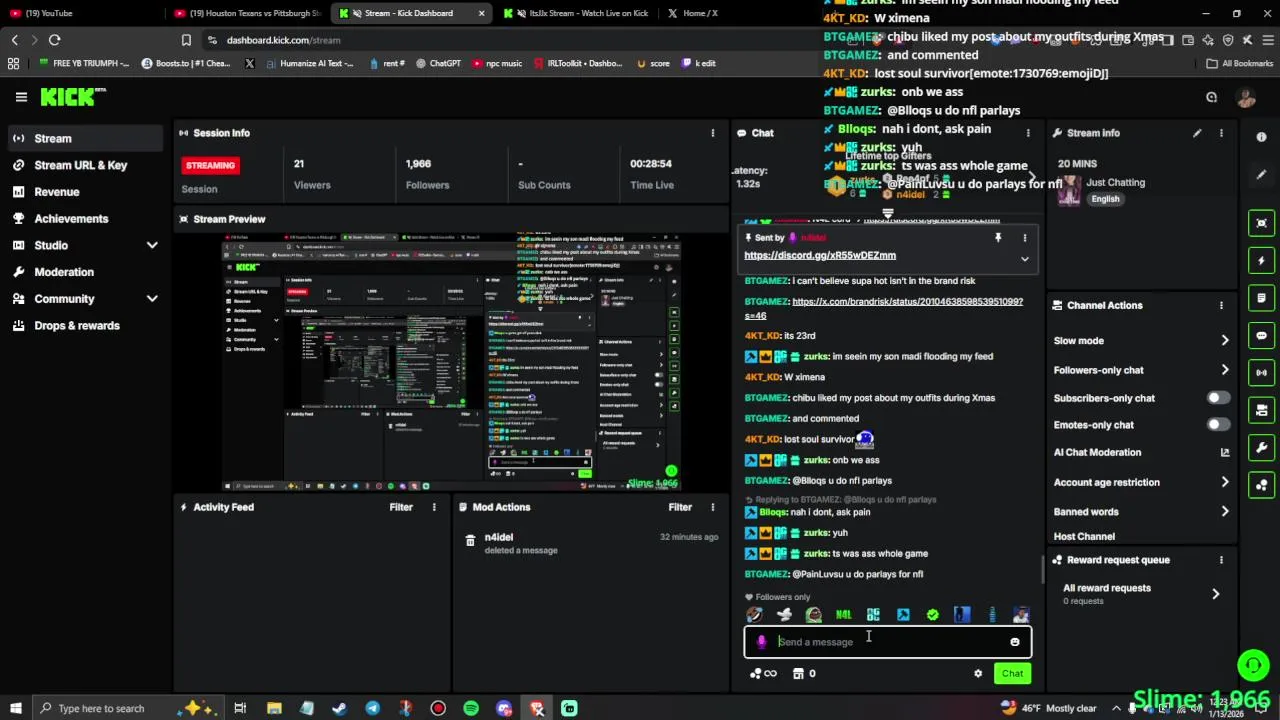Viewport: 1280px width, 720px height.
Task: Open the Mod Actions three-dot menu
Action: click(713, 507)
